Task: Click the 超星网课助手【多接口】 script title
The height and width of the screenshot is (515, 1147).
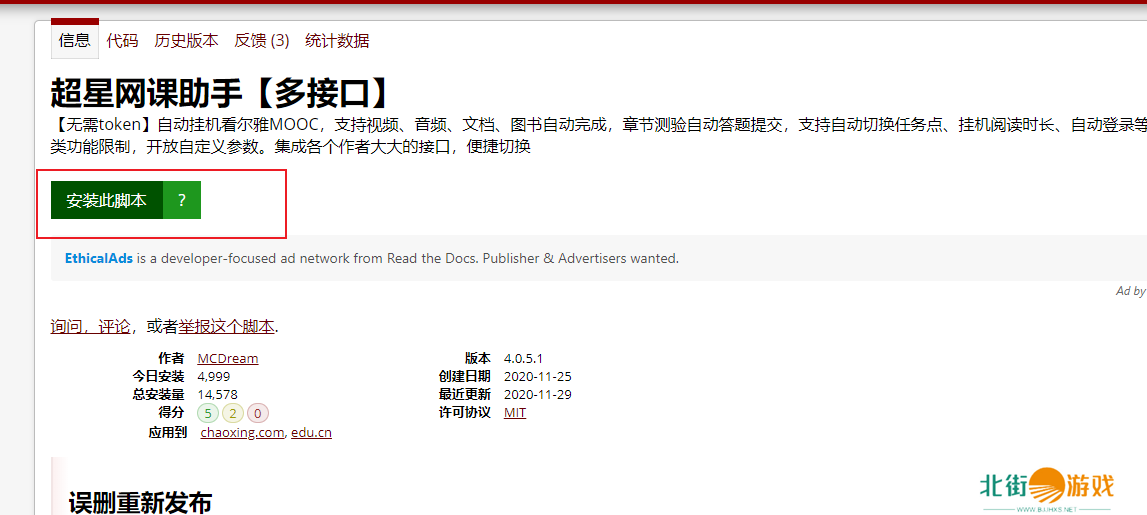Action: pyautogui.click(x=222, y=92)
